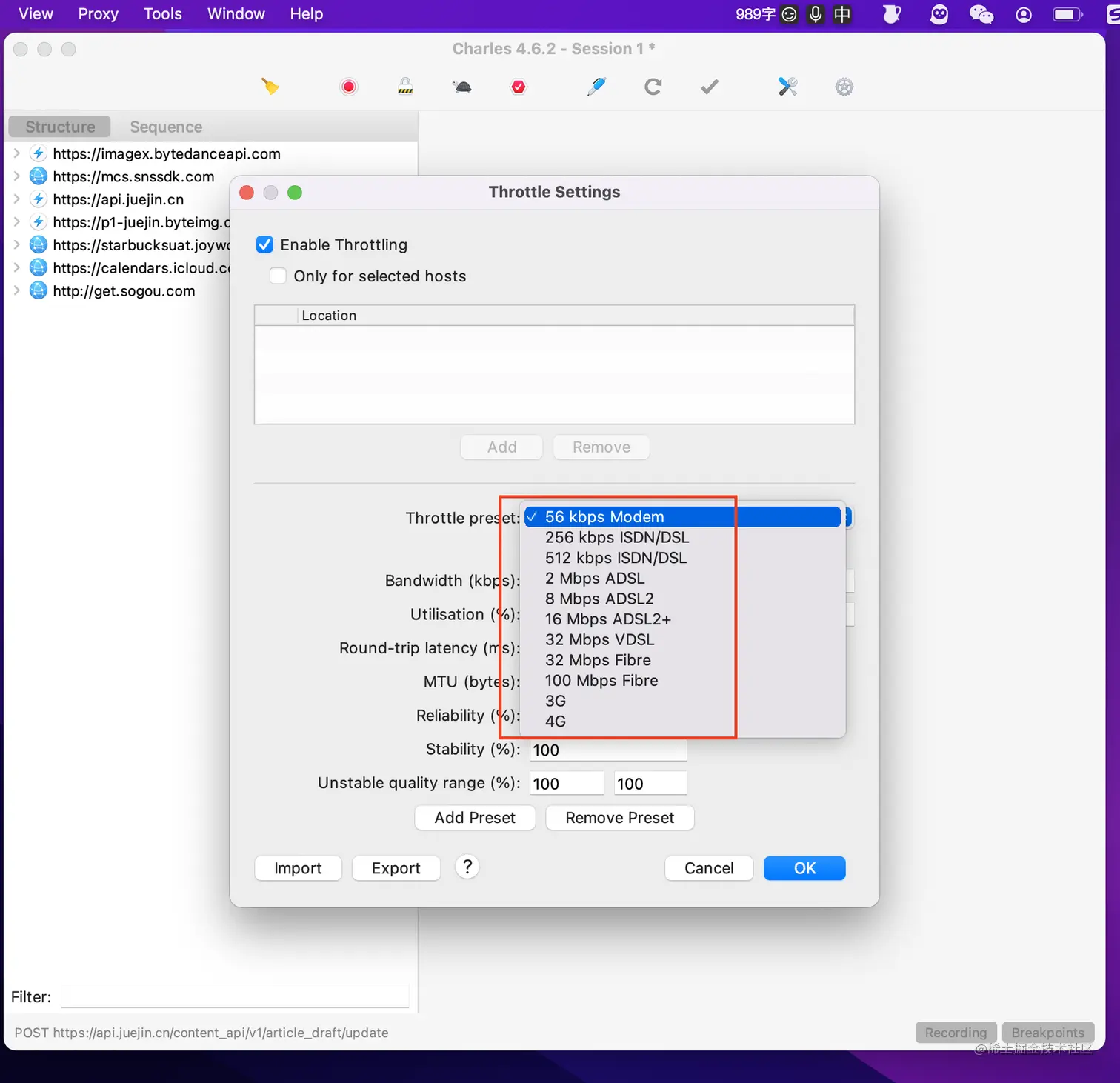The height and width of the screenshot is (1083, 1120).
Task: Toggle the turtle throttling icon
Action: coord(462,87)
